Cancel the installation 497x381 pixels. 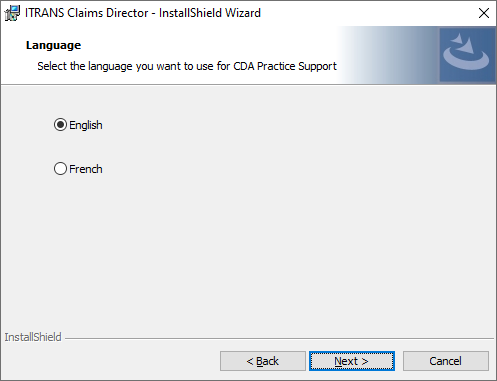(x=446, y=361)
